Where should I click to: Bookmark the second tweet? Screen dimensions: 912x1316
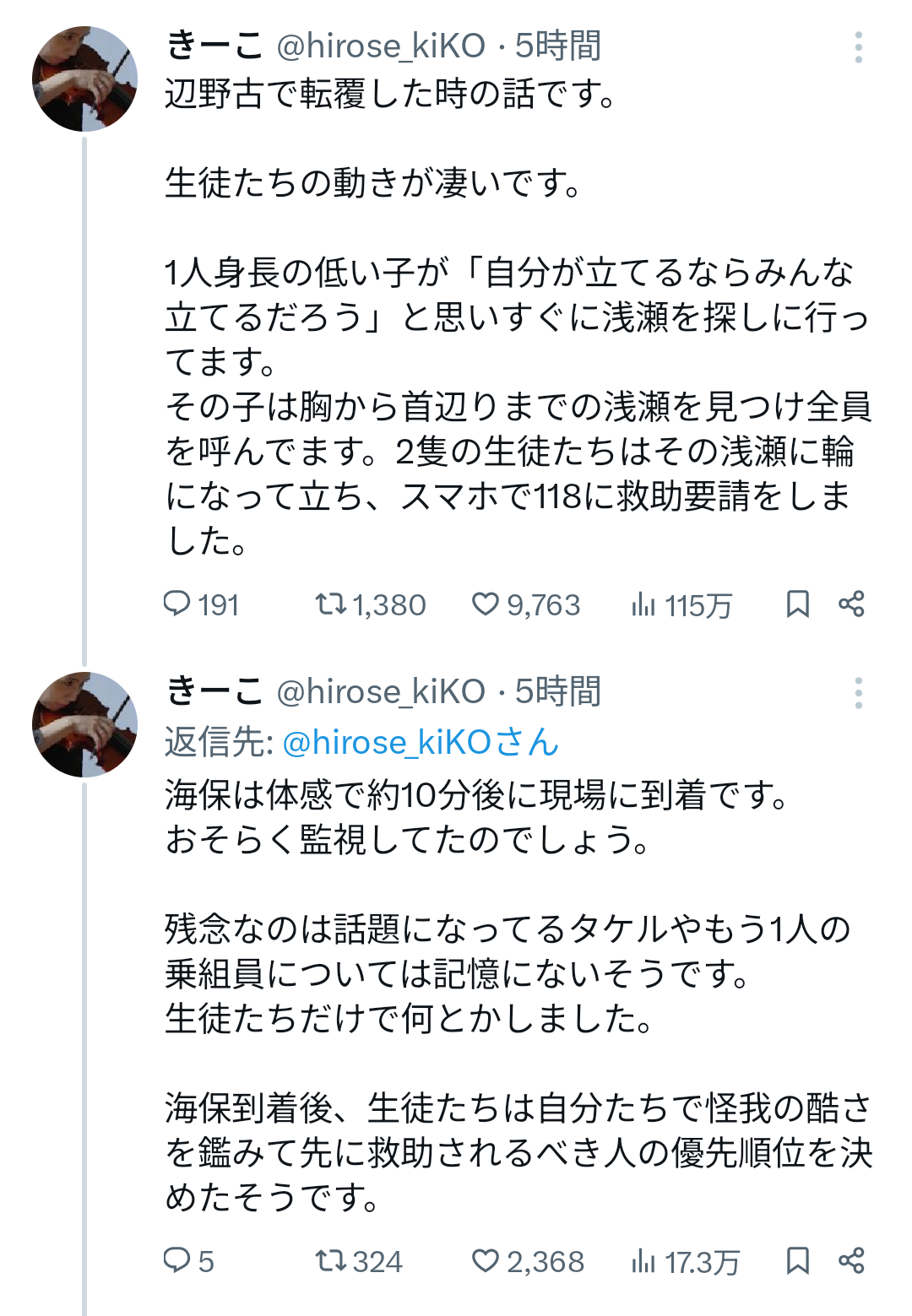click(797, 1261)
